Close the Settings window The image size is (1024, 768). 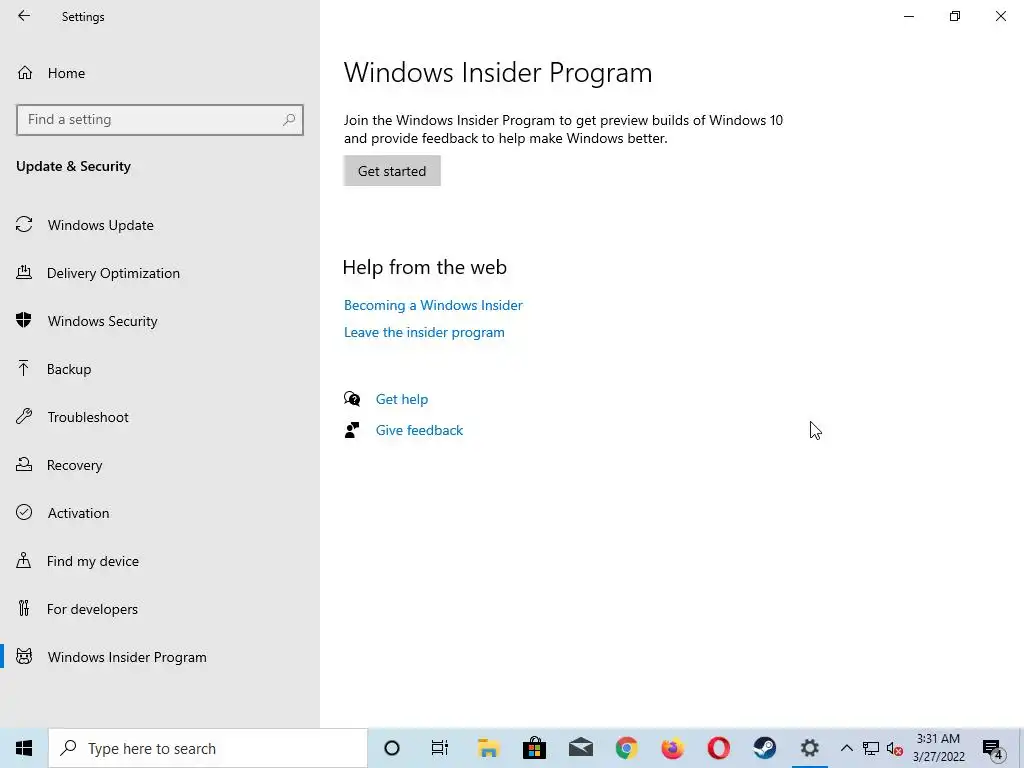[x=1000, y=16]
